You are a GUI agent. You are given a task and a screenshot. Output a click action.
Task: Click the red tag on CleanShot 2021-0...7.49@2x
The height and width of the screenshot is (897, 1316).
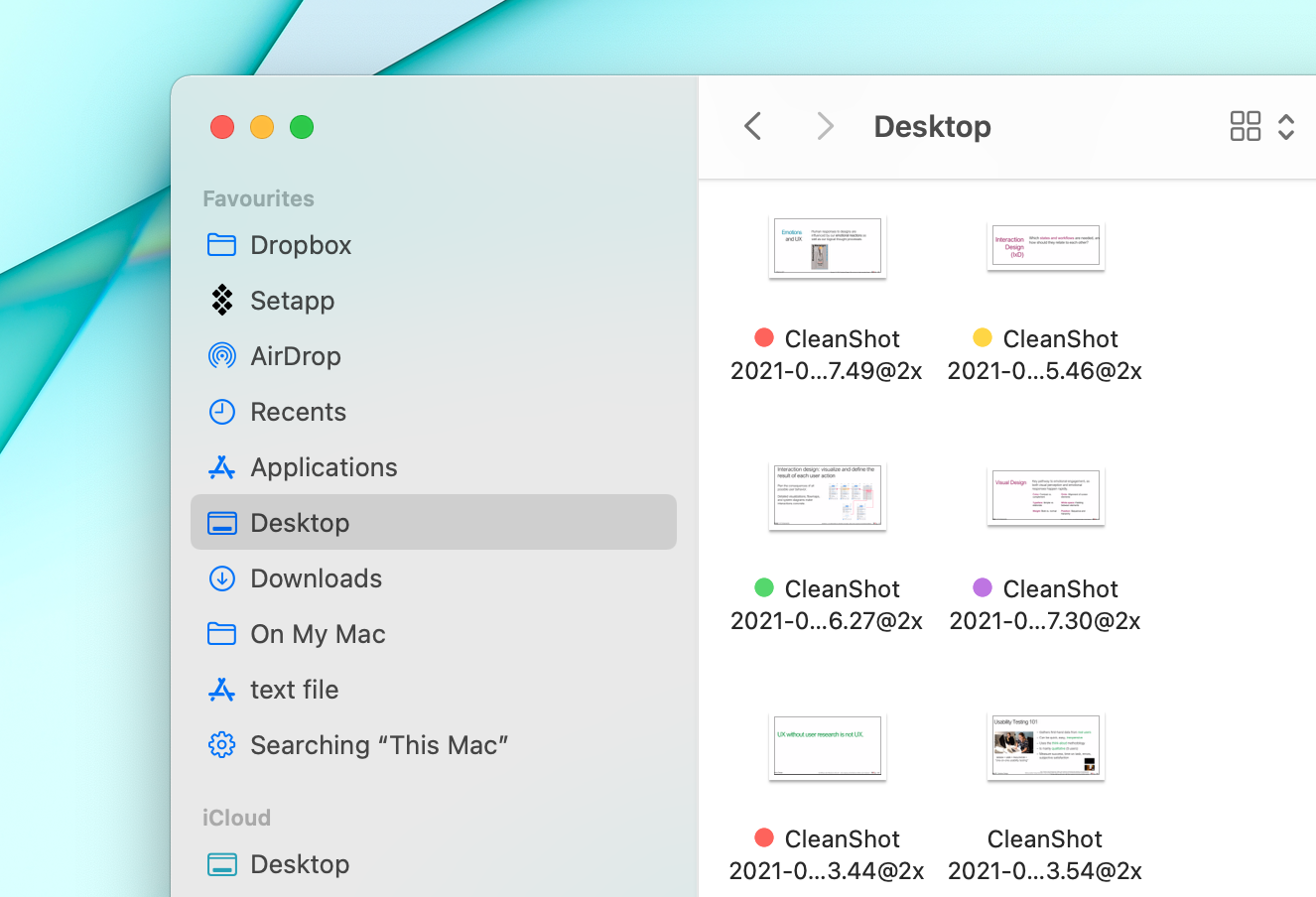click(x=763, y=337)
